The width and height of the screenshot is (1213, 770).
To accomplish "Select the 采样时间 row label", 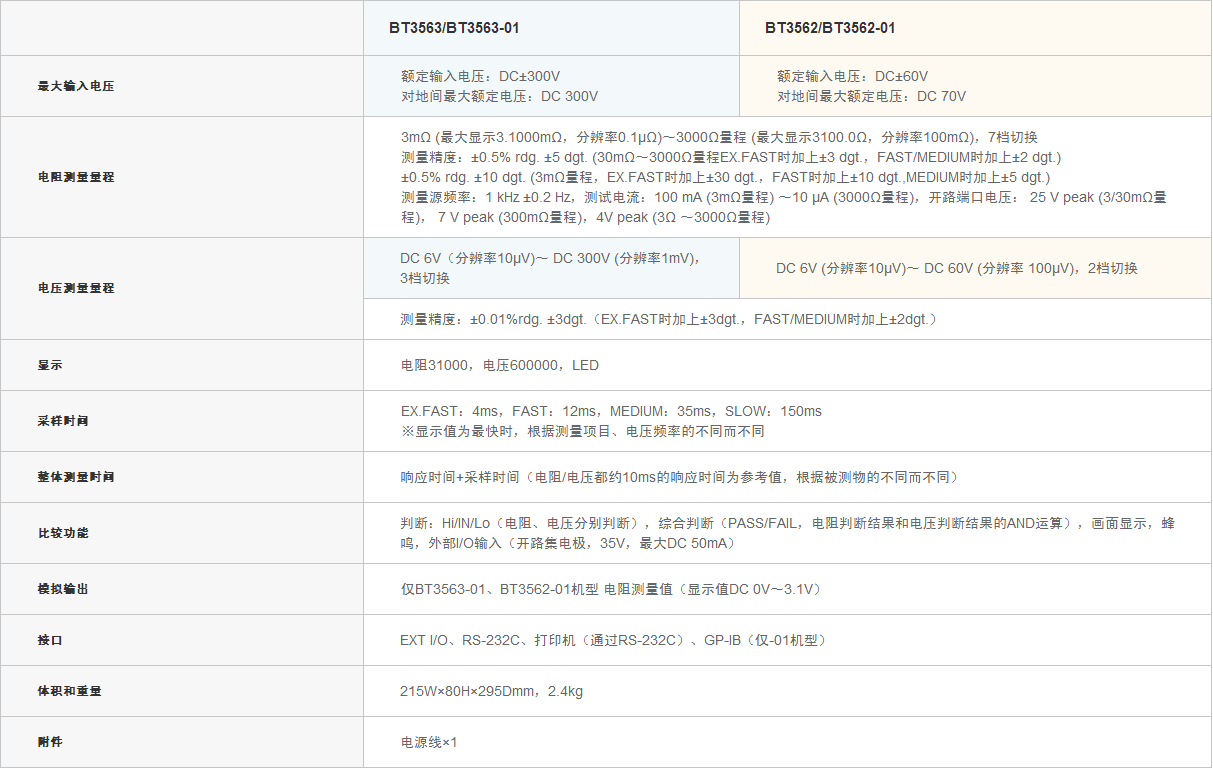I will point(63,421).
